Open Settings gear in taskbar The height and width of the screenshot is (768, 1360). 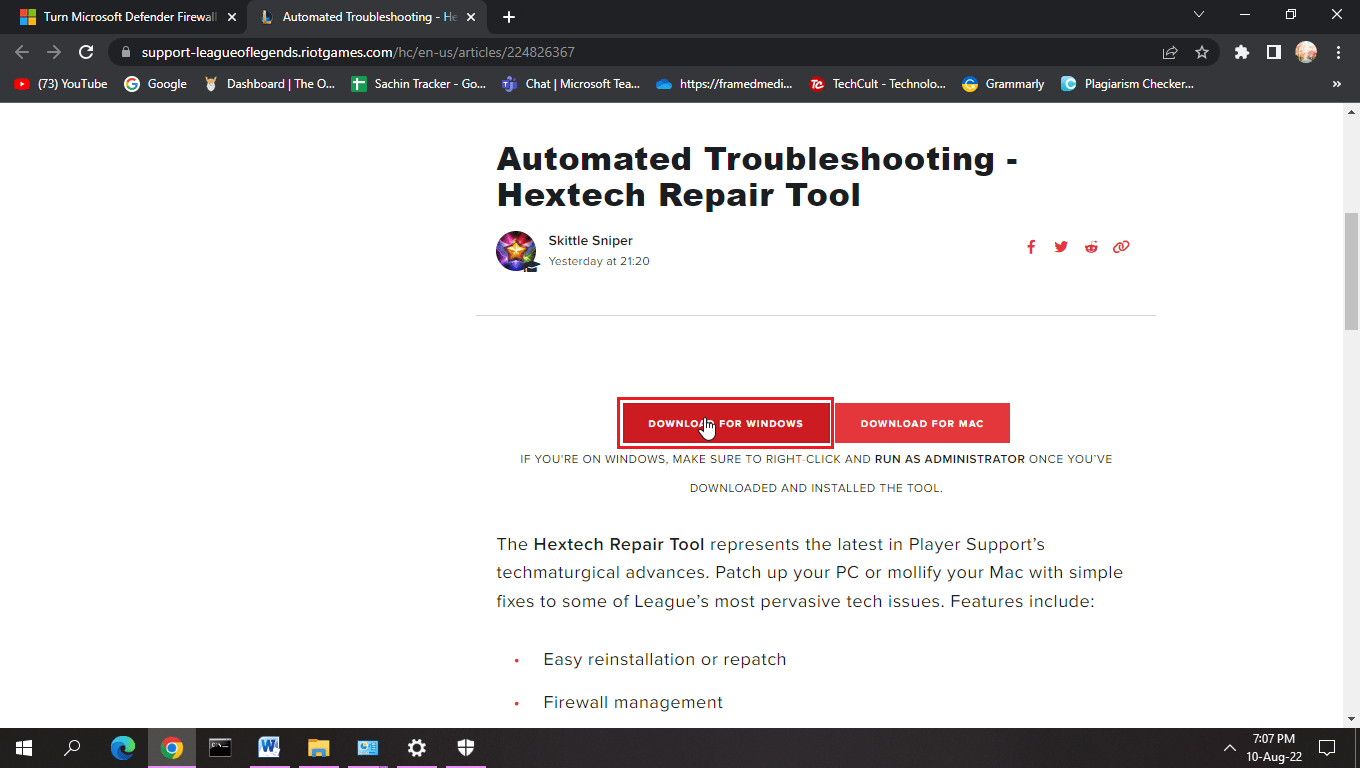pyautogui.click(x=417, y=747)
